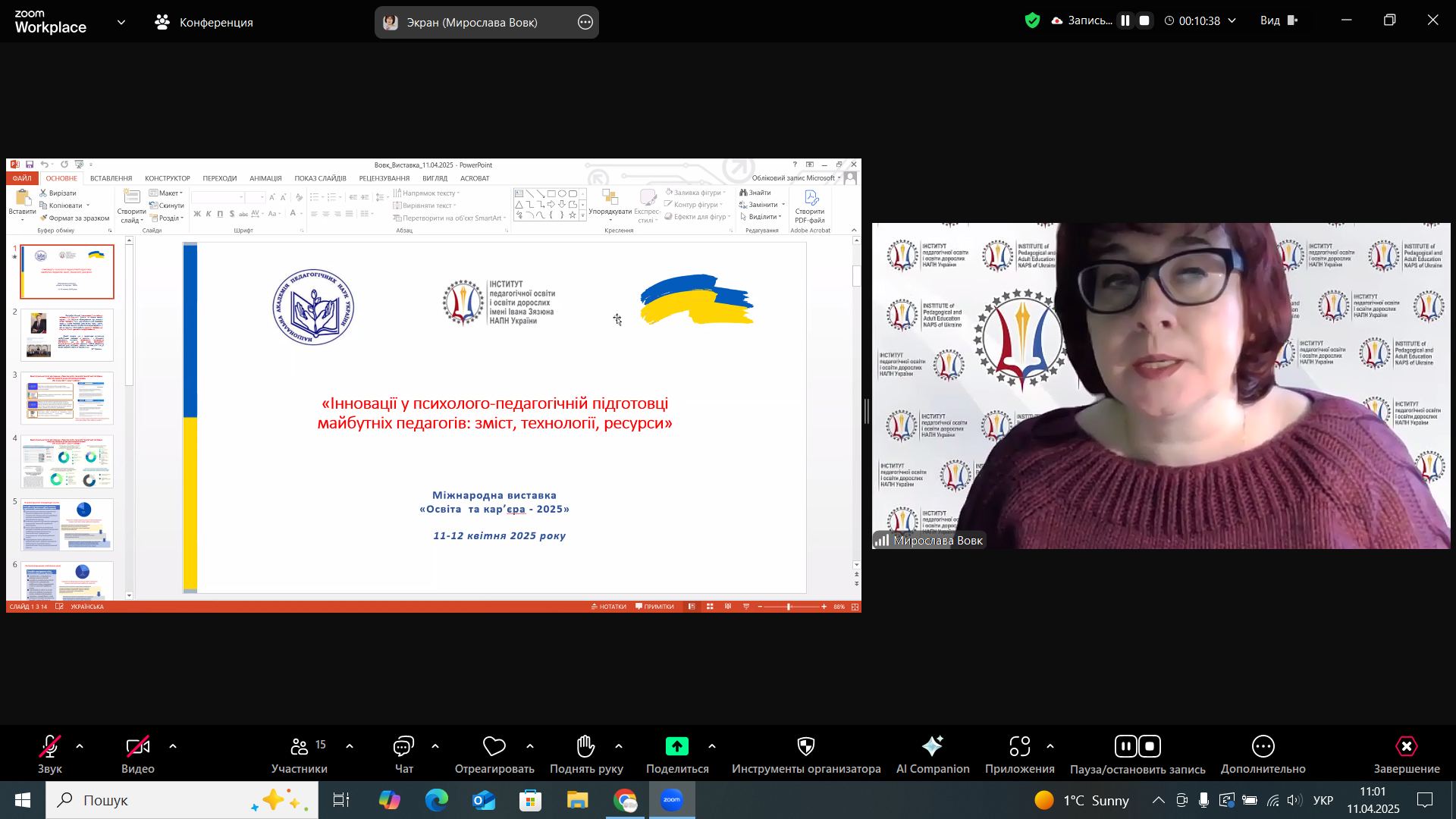Click PowerPoint zoom in plus button
This screenshot has width=1456, height=819.
click(x=824, y=607)
